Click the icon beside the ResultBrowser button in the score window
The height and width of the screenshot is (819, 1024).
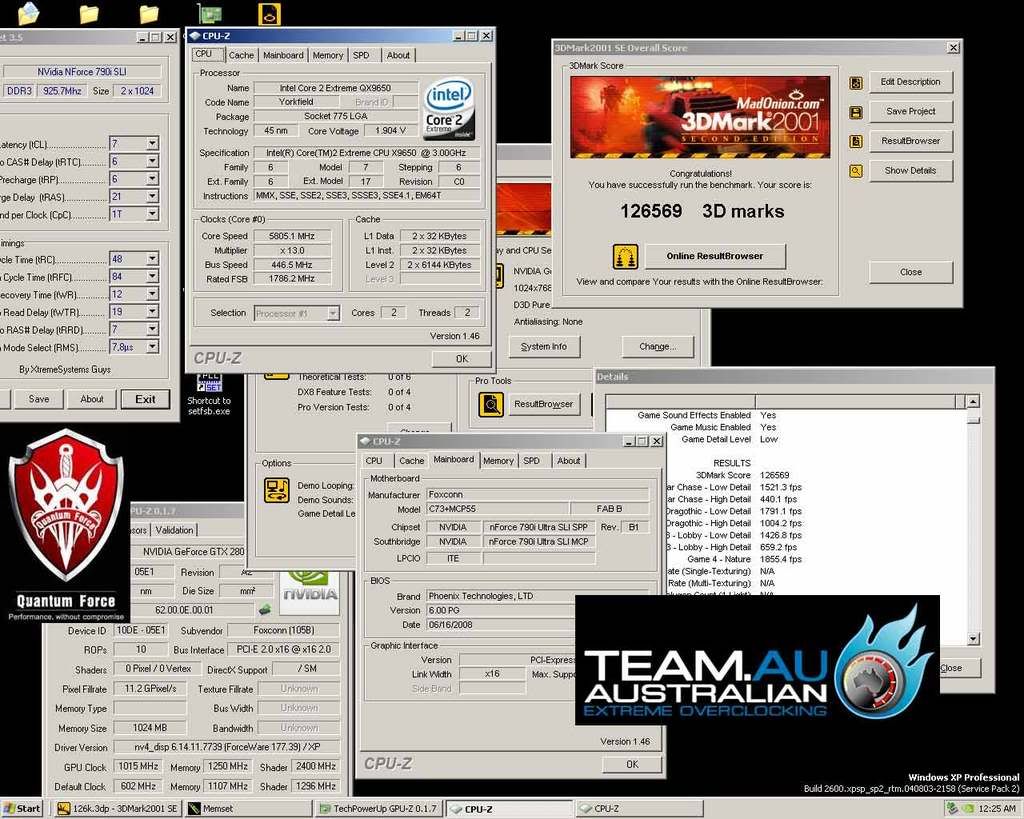coord(856,142)
